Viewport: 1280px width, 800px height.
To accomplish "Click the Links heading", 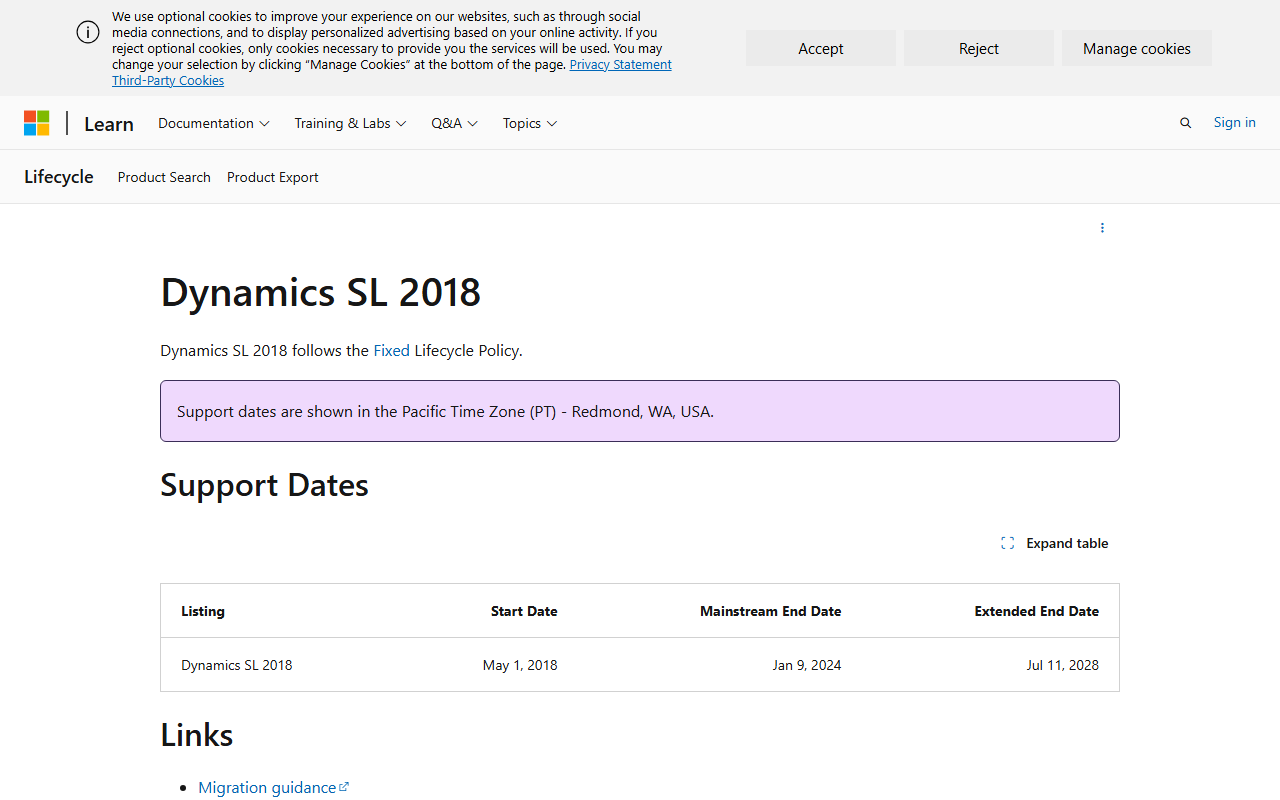I will pos(197,735).
